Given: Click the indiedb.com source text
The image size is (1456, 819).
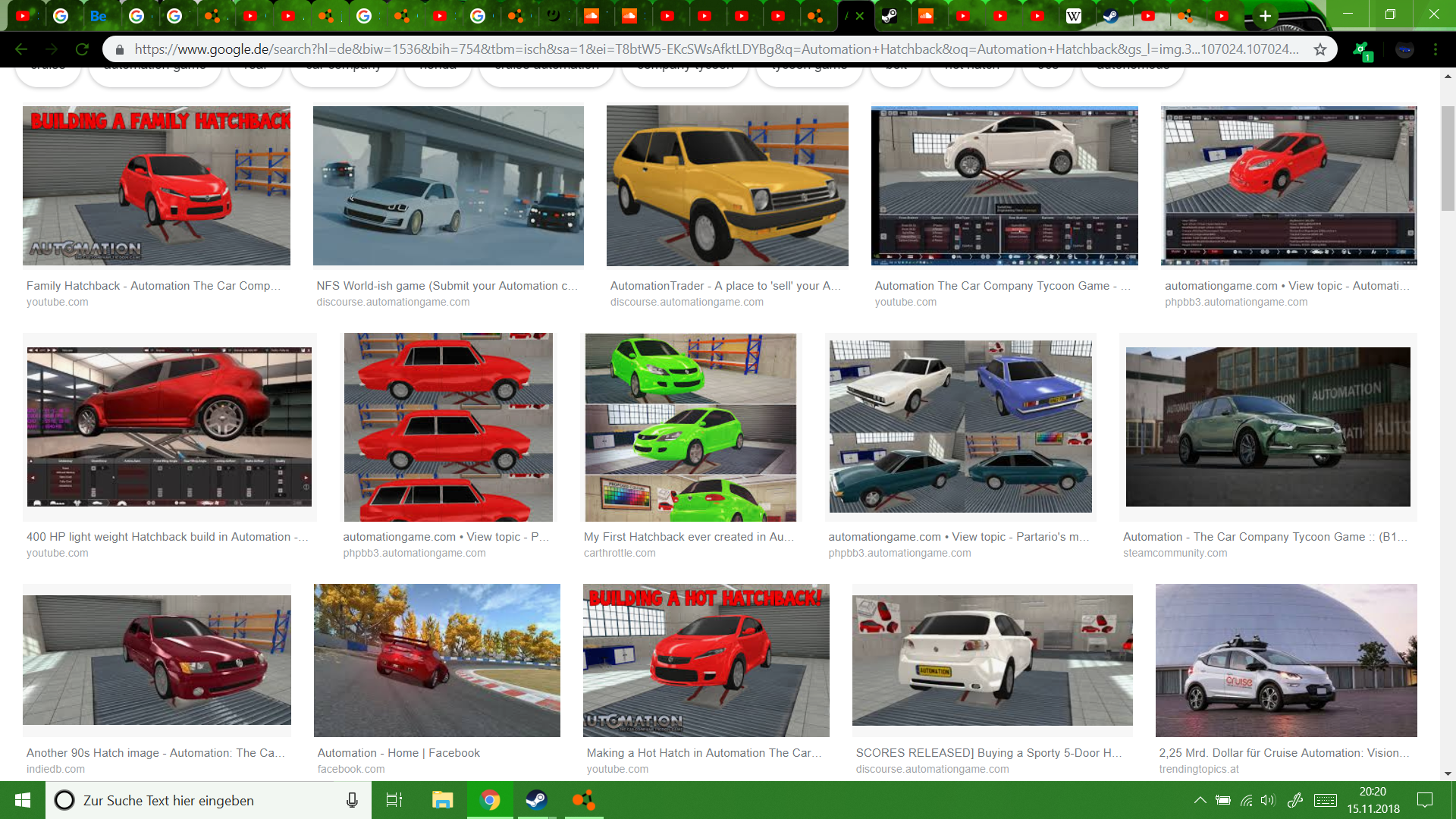Looking at the screenshot, I should coord(55,769).
